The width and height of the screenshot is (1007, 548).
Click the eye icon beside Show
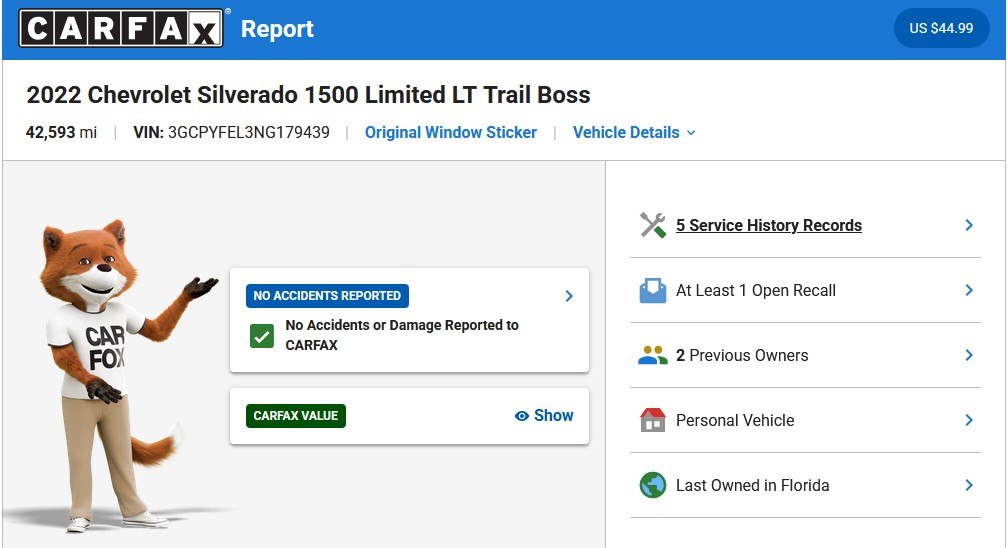(x=521, y=416)
